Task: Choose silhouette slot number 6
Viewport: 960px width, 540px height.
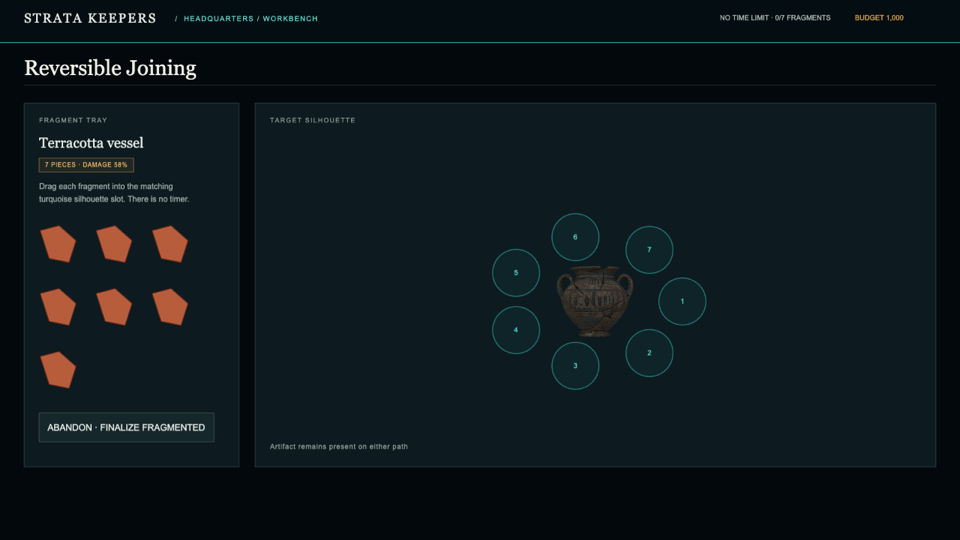Action: [x=575, y=237]
